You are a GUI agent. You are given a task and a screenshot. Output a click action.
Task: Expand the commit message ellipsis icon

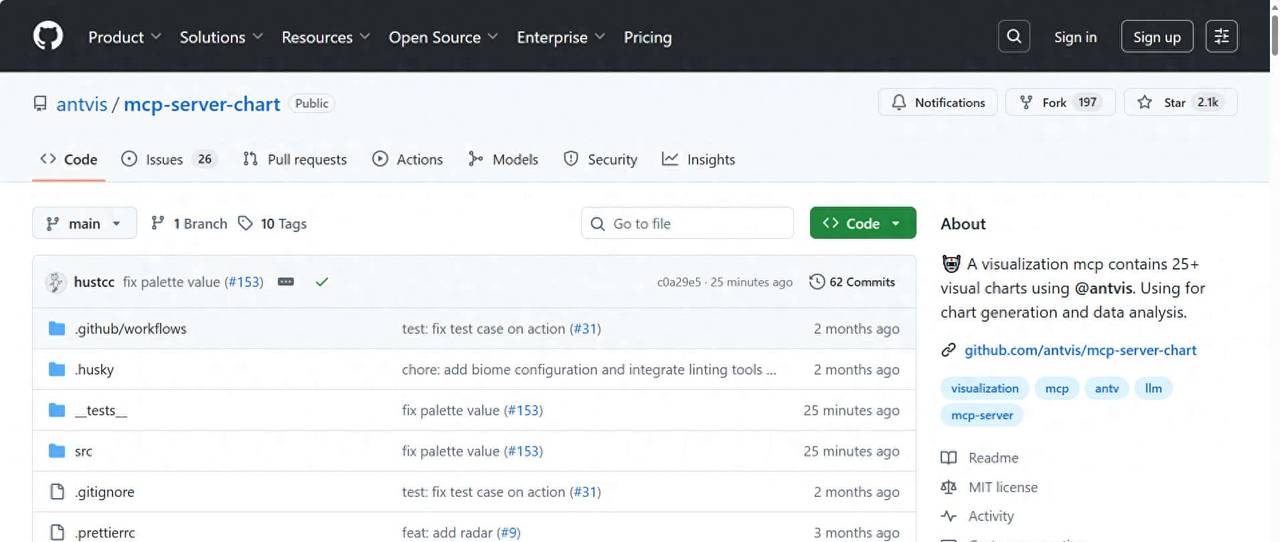pos(286,282)
